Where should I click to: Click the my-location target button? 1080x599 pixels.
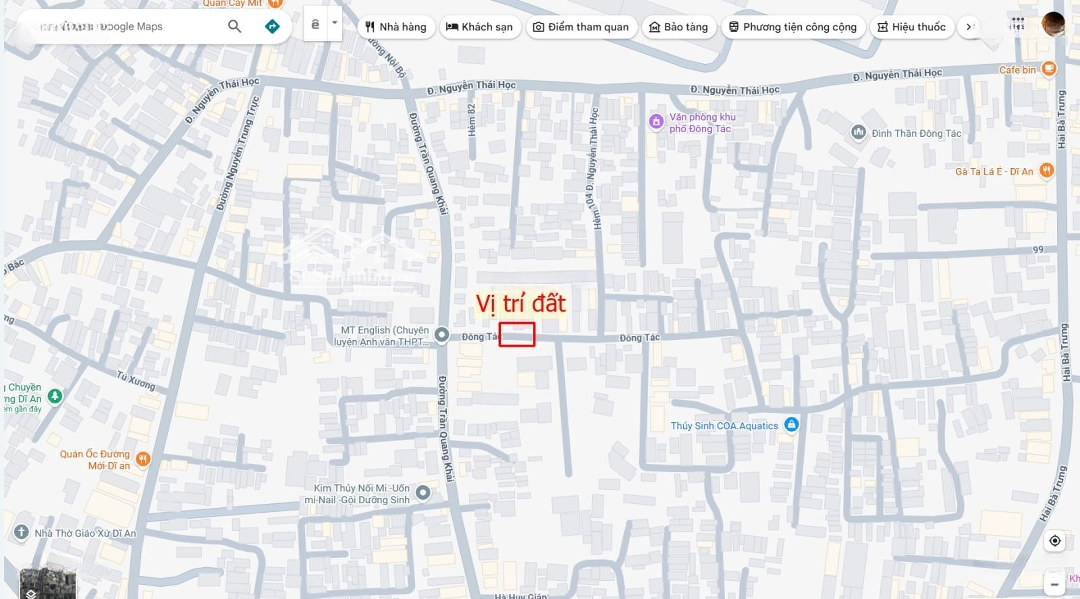pos(1055,540)
